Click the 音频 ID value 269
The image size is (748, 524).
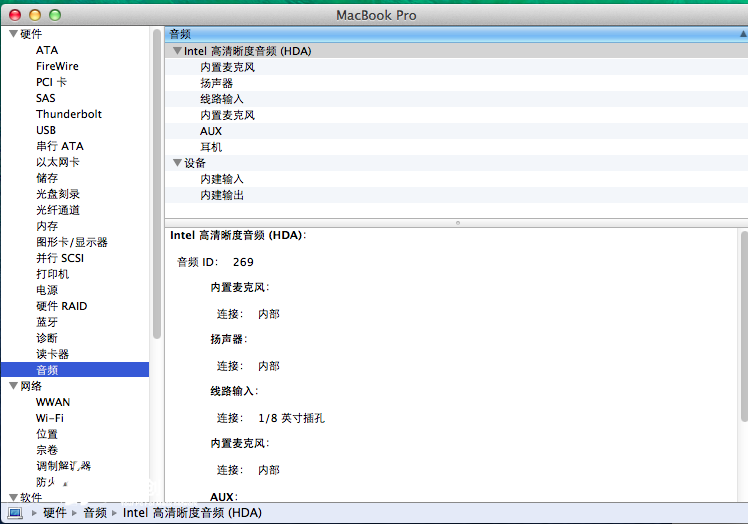[x=243, y=262]
